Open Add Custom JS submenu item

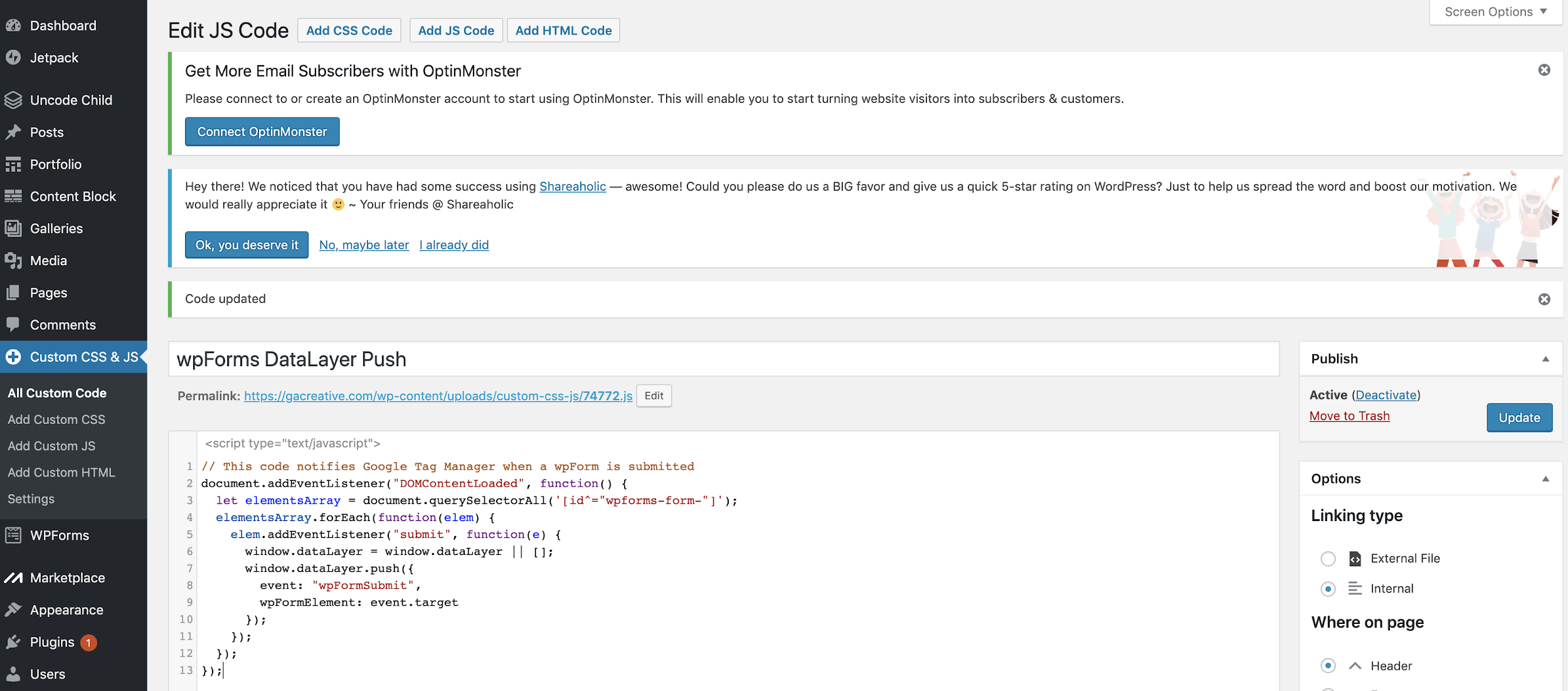tap(51, 446)
